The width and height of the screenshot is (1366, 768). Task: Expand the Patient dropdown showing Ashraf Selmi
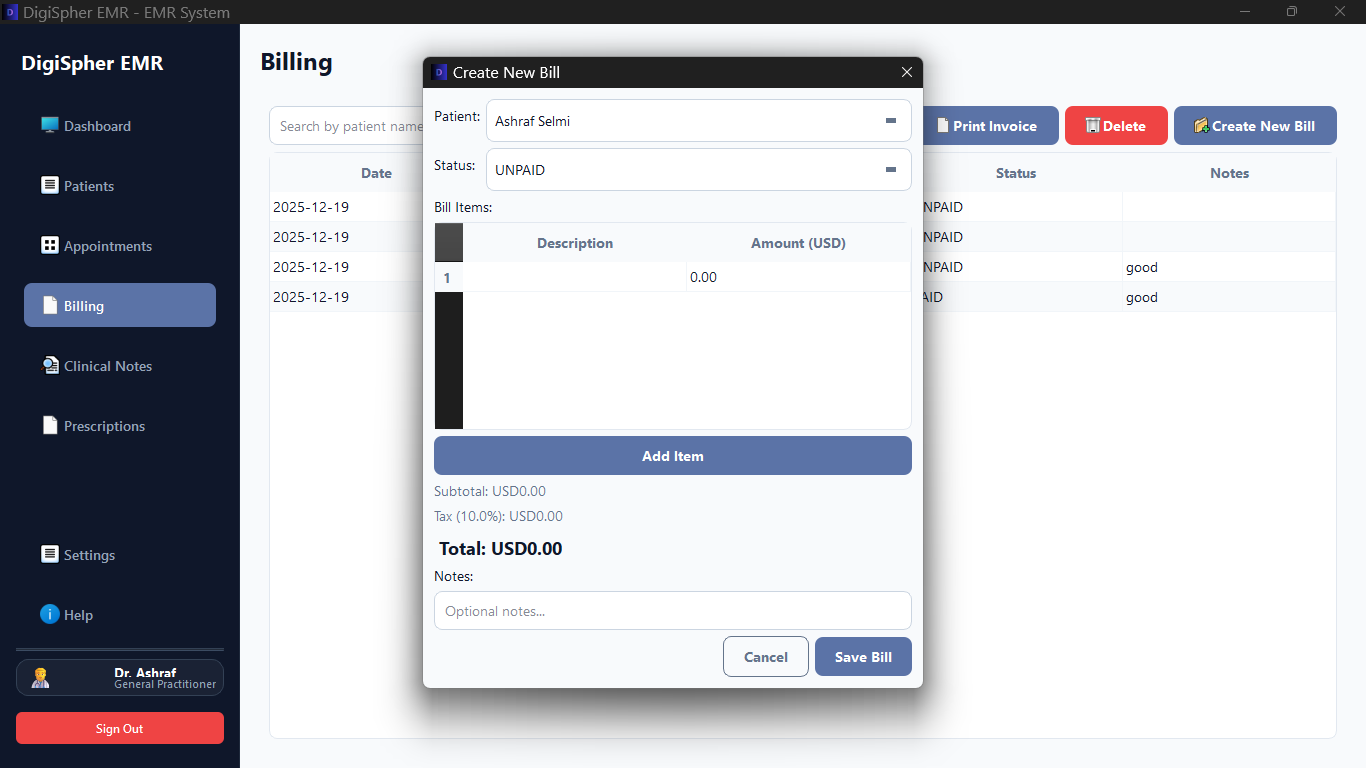click(x=889, y=120)
